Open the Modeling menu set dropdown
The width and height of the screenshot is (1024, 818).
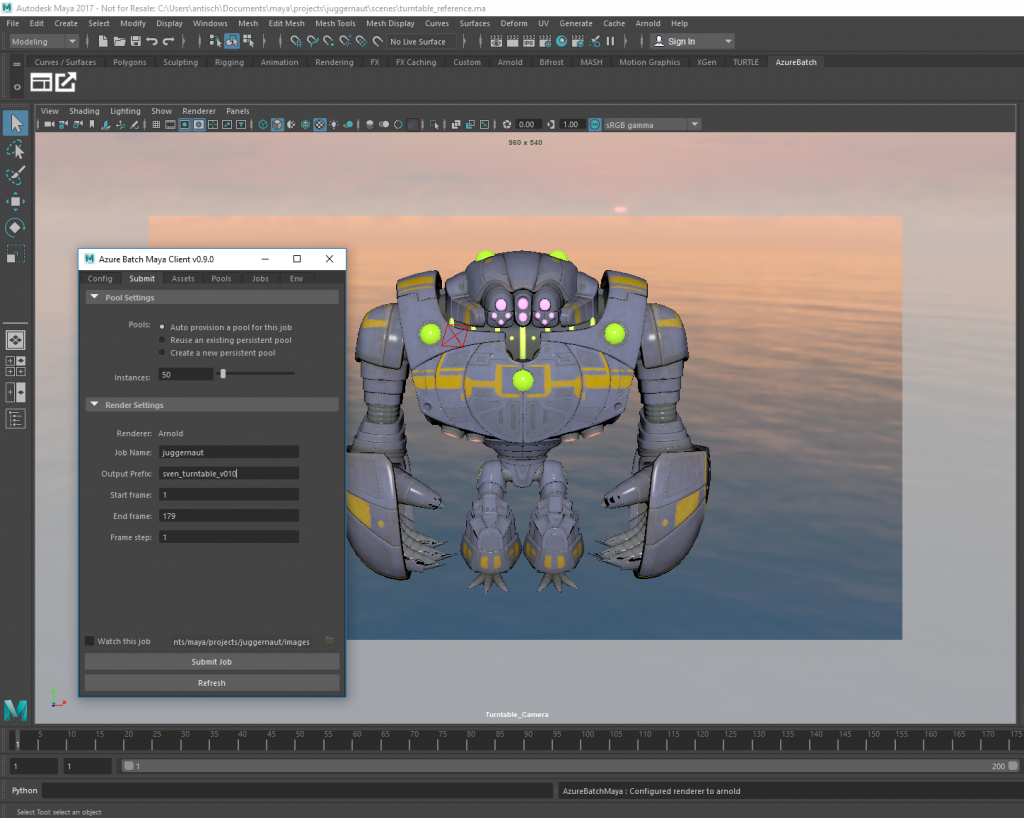point(44,41)
